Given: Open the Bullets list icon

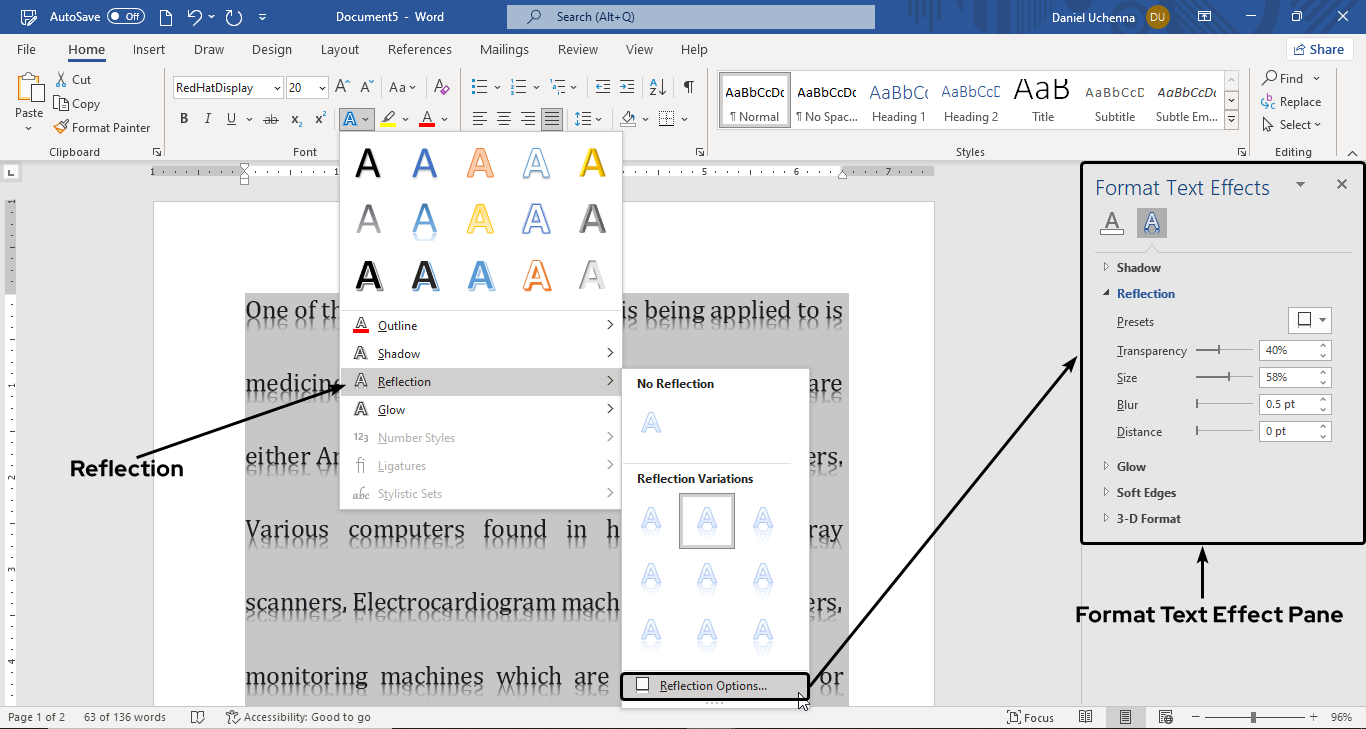Looking at the screenshot, I should [479, 87].
